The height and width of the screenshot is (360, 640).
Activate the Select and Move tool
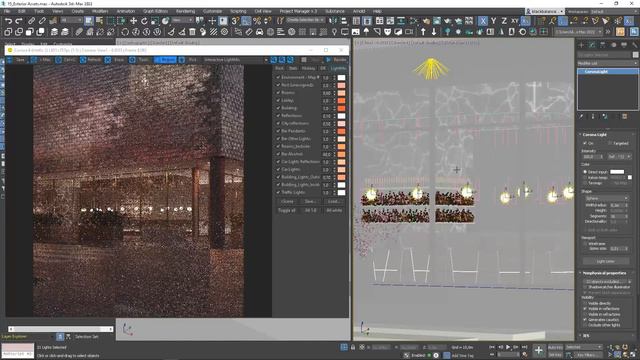(133, 20)
